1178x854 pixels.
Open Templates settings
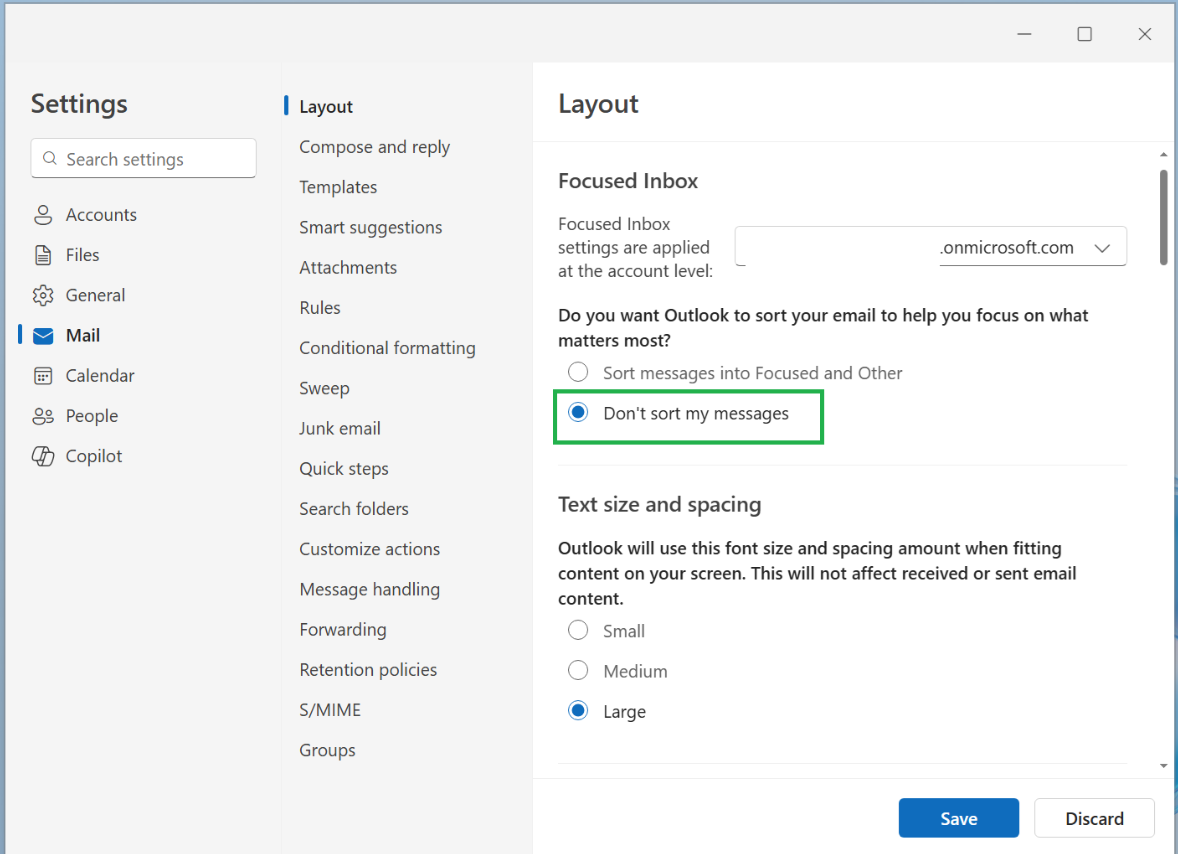click(x=338, y=187)
